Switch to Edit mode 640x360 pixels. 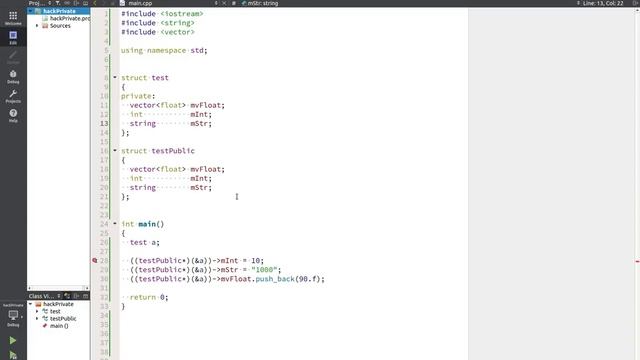coord(13,37)
